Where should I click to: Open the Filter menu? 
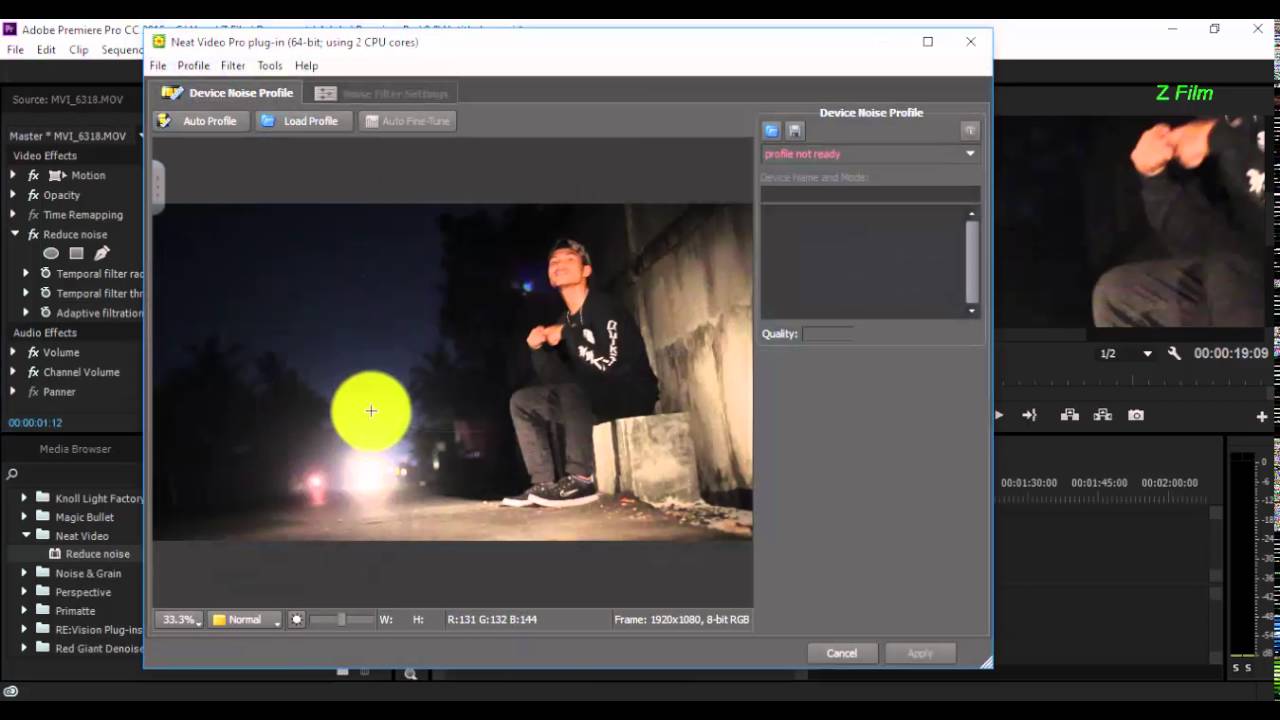233,66
